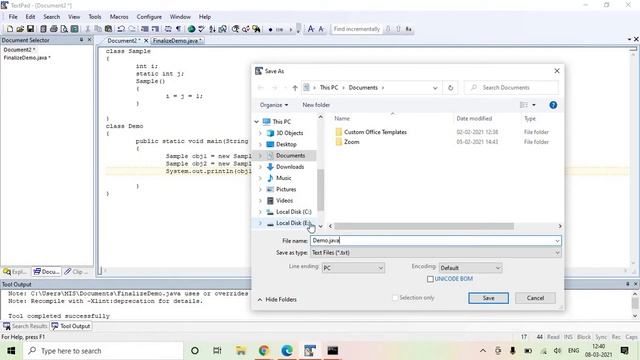Switch to the Search Results tab
Screen dimensions: 640x360
[x=25, y=326]
